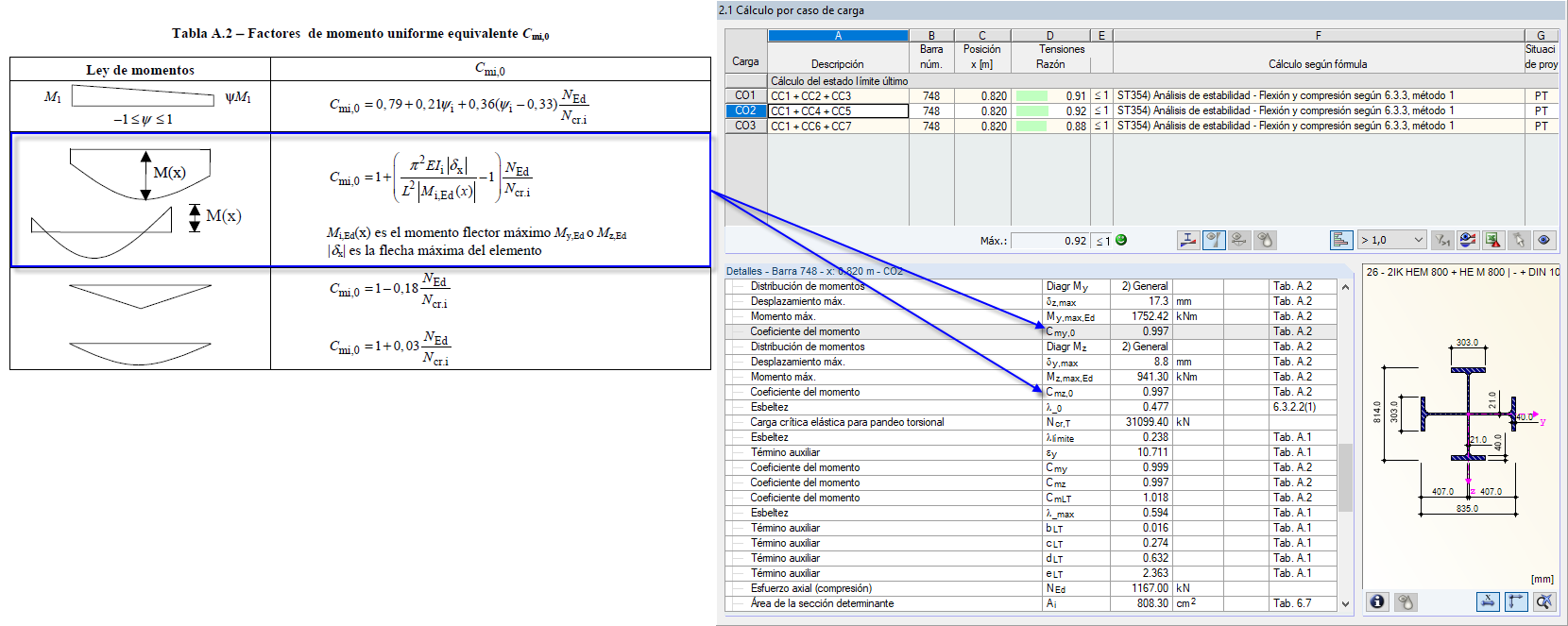Select 'Carga crítica elástica para pandeo torsional' row

(1031, 422)
